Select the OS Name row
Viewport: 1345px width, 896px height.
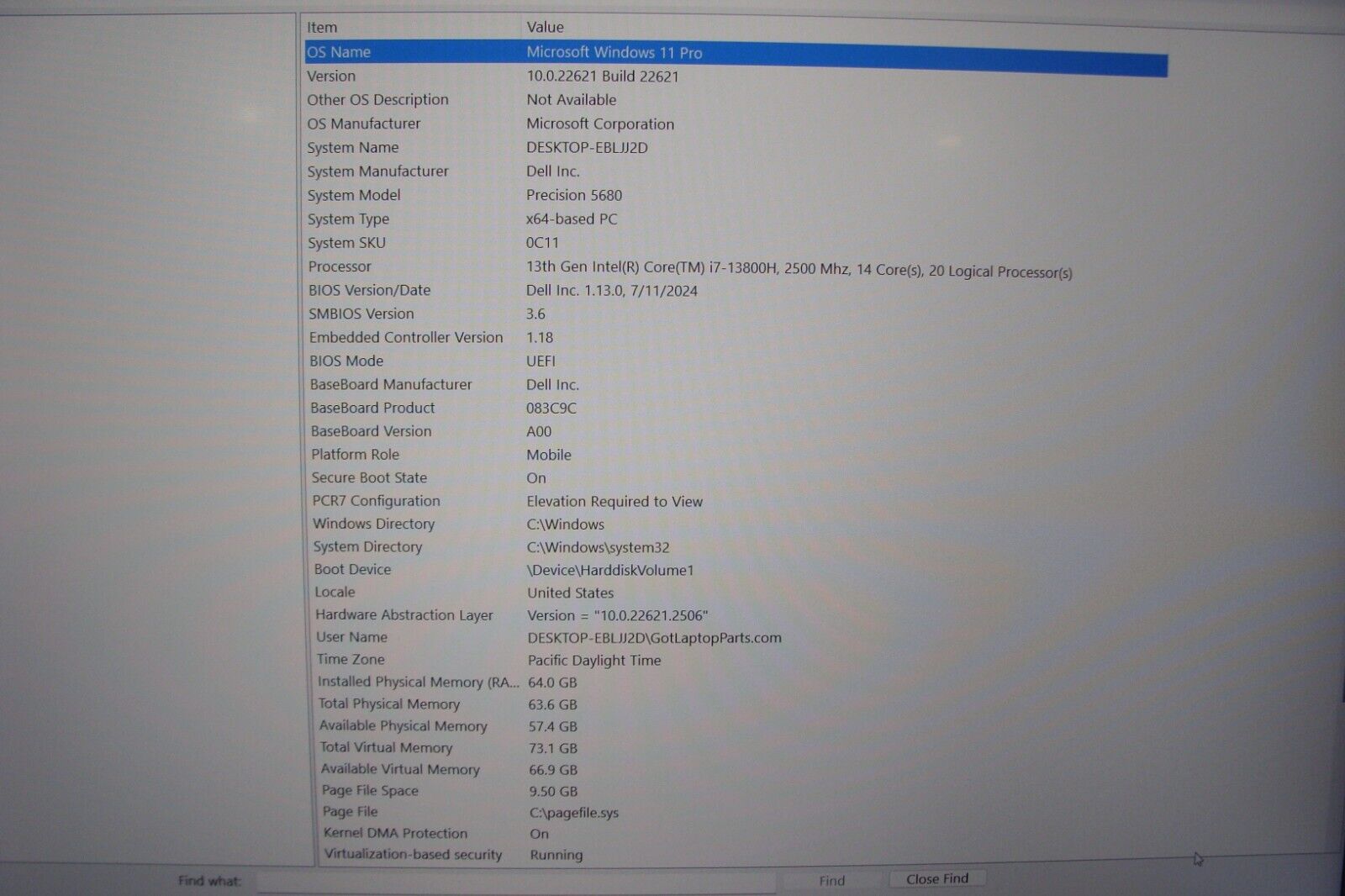pyautogui.click(x=736, y=57)
